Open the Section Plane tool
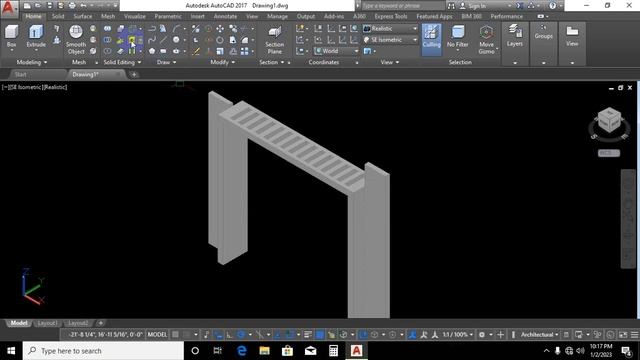The image size is (640, 360). tap(275, 40)
